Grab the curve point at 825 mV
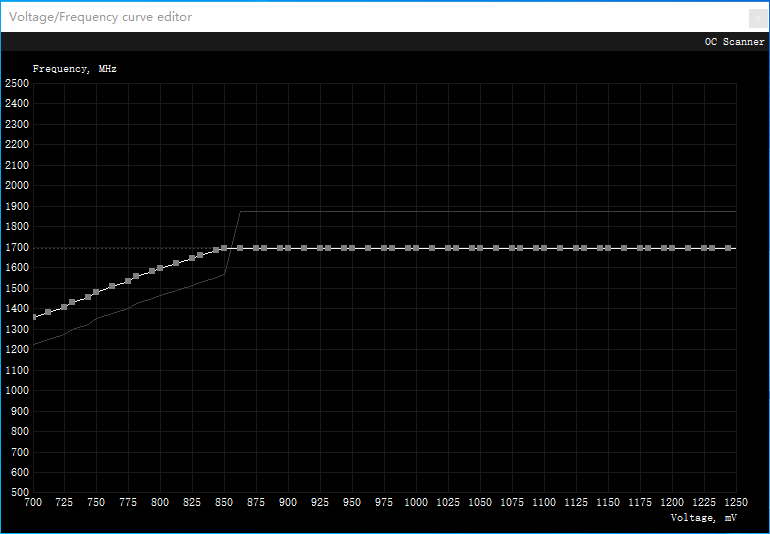770x534 pixels. 192,258
